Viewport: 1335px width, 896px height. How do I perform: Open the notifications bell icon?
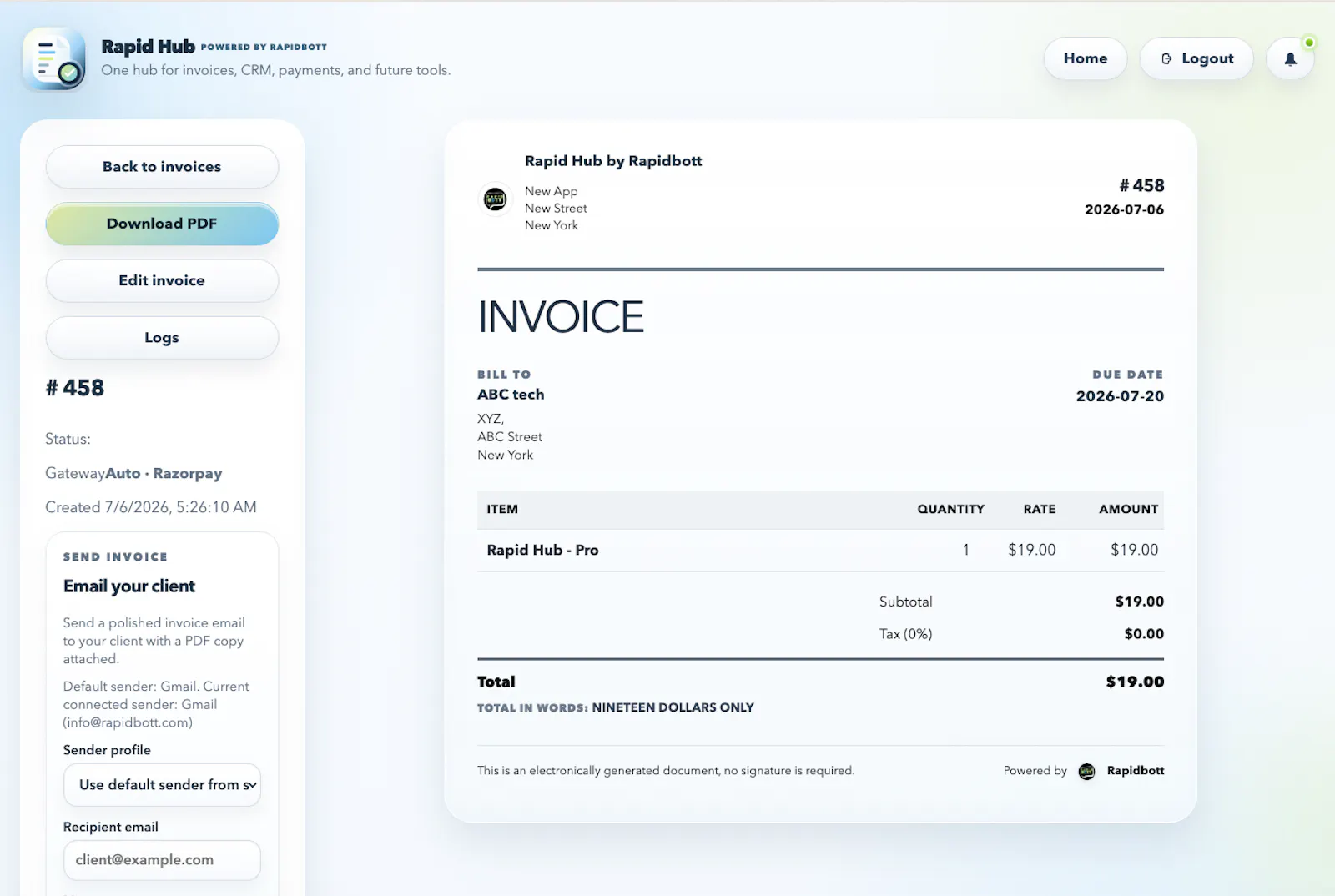coord(1290,59)
